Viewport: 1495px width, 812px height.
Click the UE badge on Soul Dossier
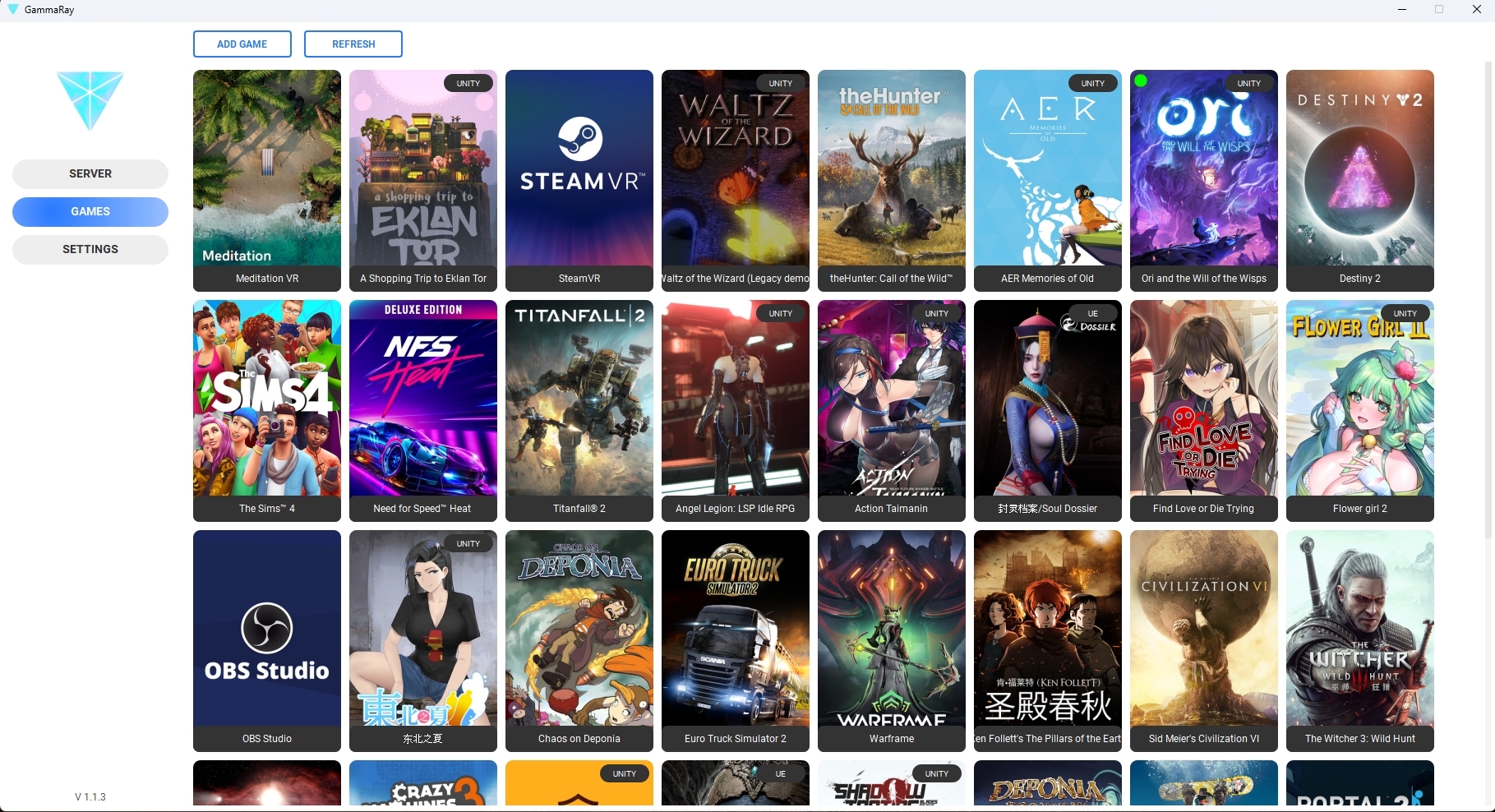(1092, 313)
